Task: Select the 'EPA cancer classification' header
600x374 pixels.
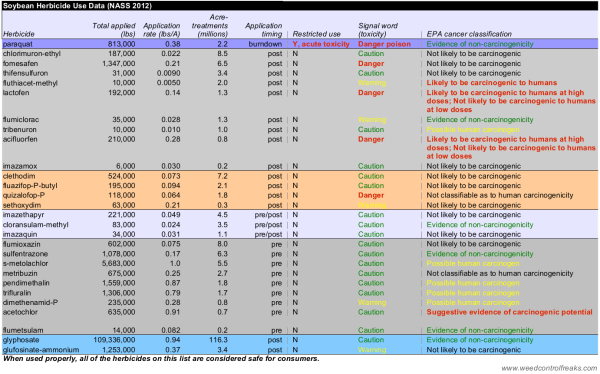Action: click(469, 34)
